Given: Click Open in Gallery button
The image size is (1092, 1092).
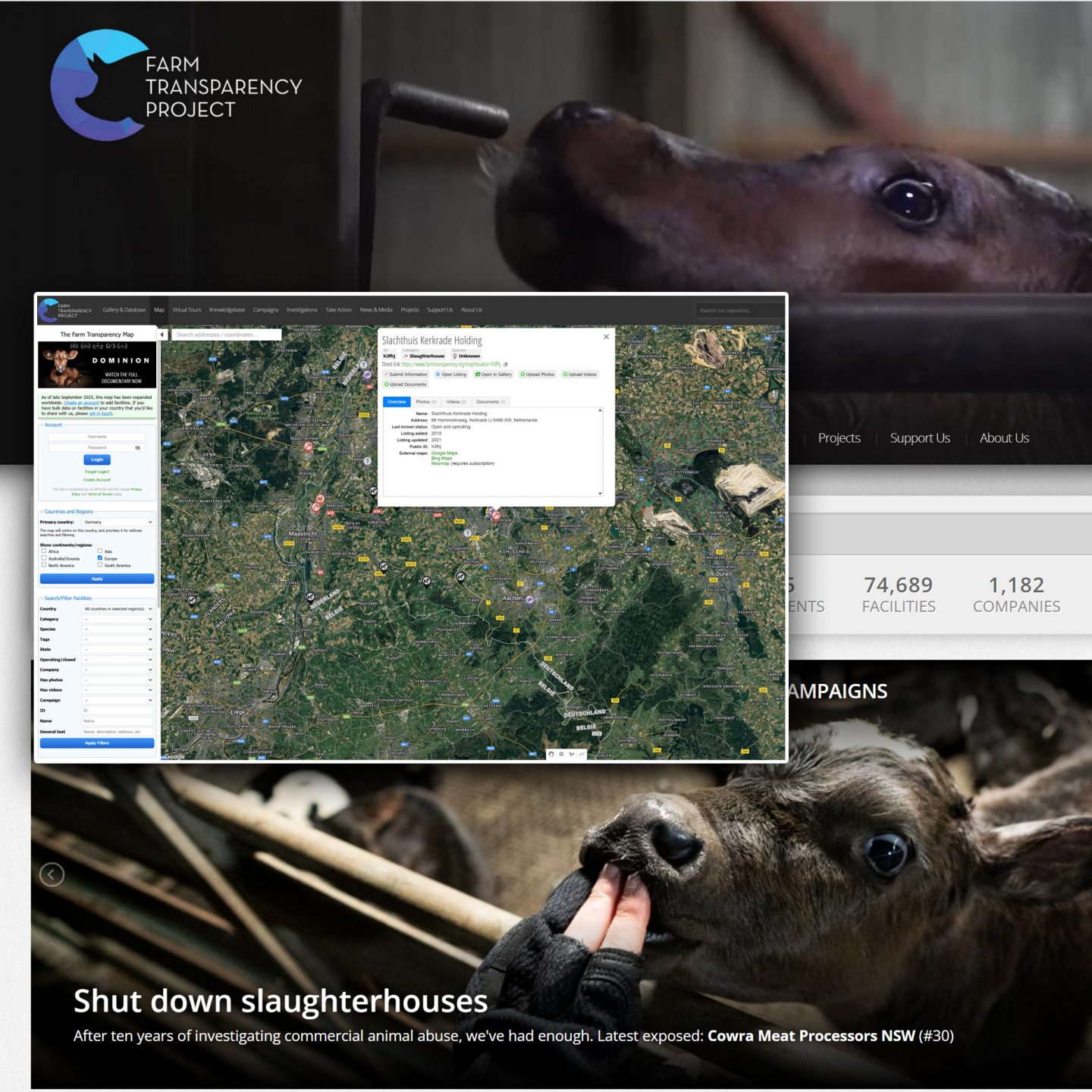Looking at the screenshot, I should click(x=494, y=375).
